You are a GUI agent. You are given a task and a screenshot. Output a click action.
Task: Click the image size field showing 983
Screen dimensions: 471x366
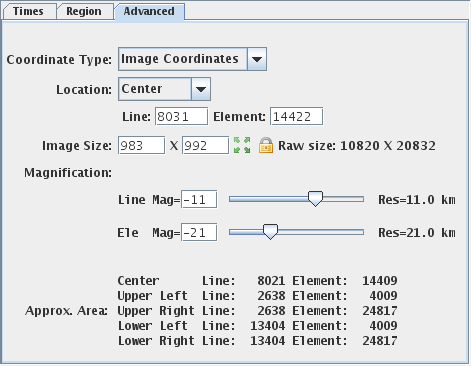tap(141, 145)
